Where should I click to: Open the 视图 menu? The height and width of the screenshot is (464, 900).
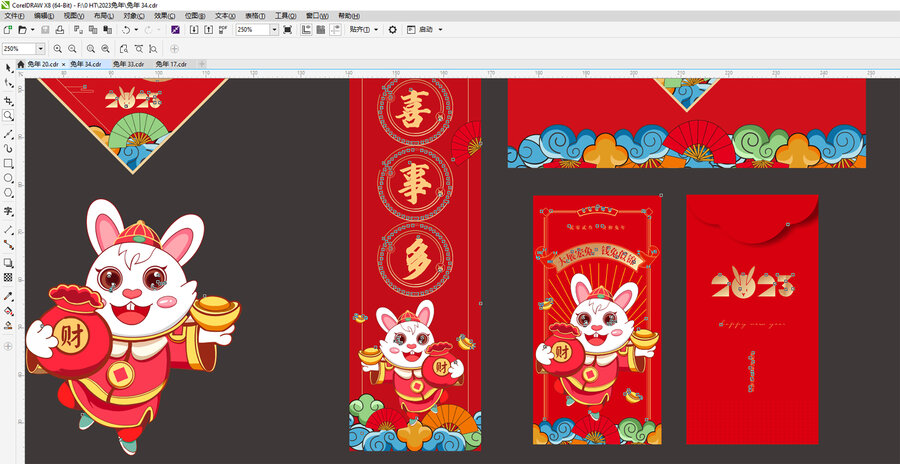[x=73, y=16]
